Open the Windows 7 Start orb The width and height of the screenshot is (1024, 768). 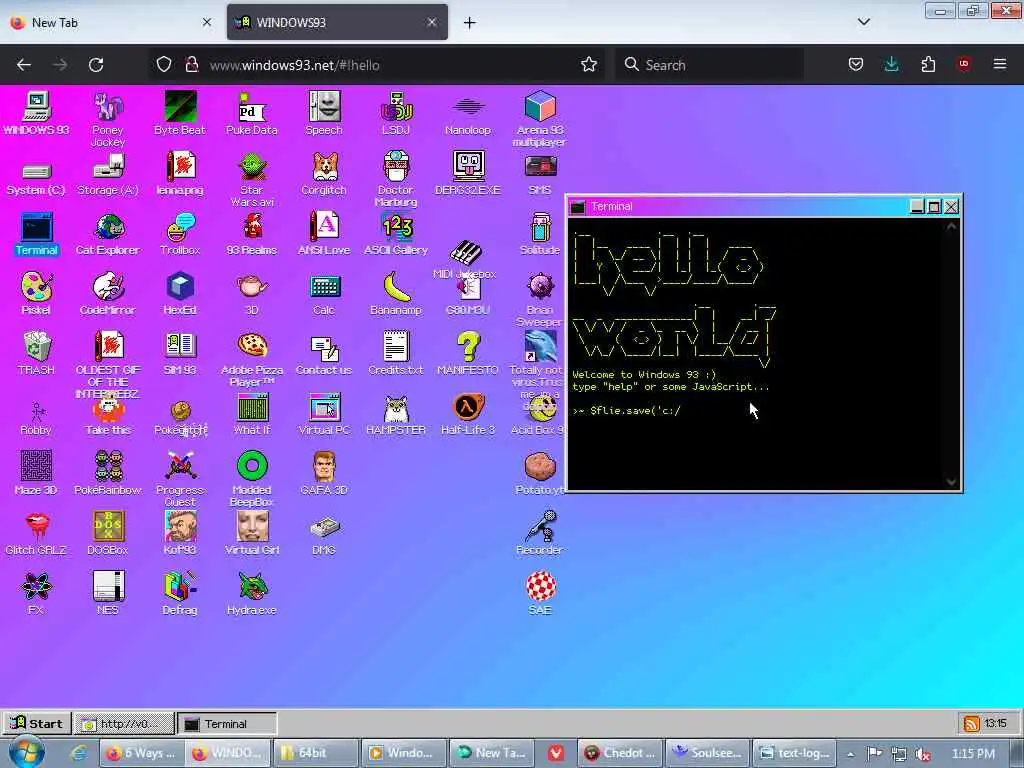(27, 753)
